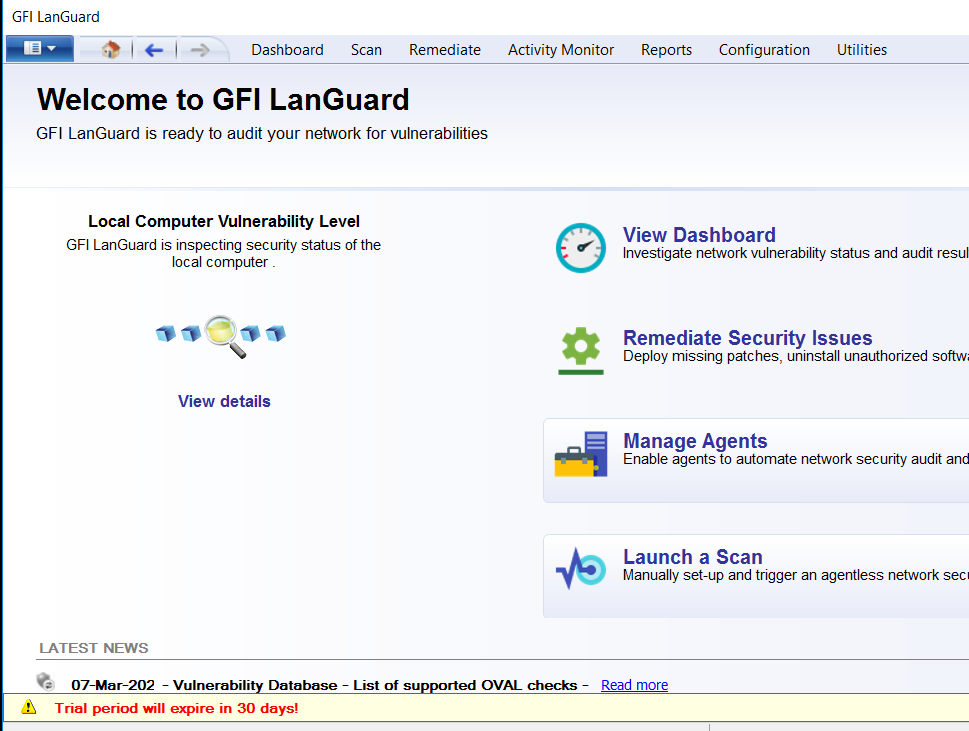The width and height of the screenshot is (969, 731).
Task: Open the View Dashboard link
Action: [699, 235]
